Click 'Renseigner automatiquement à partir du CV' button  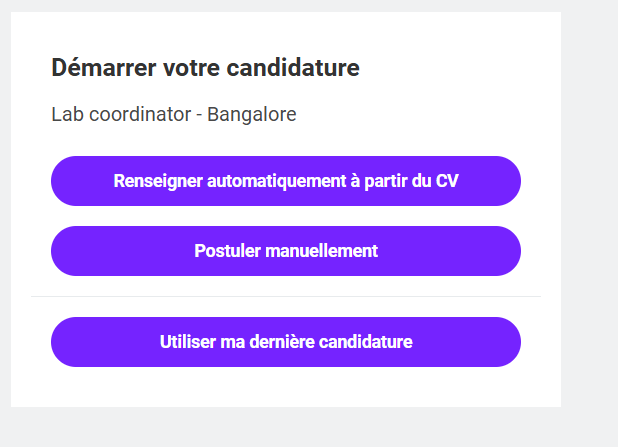[286, 181]
